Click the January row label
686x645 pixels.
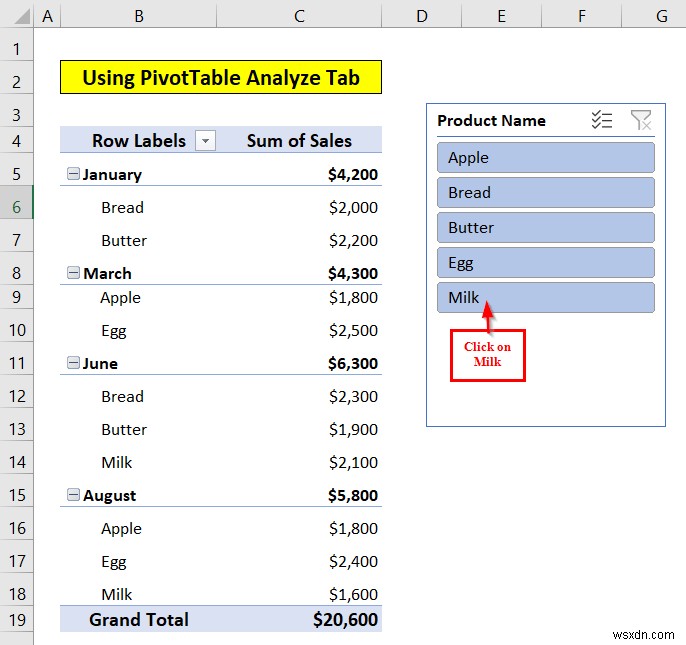112,175
